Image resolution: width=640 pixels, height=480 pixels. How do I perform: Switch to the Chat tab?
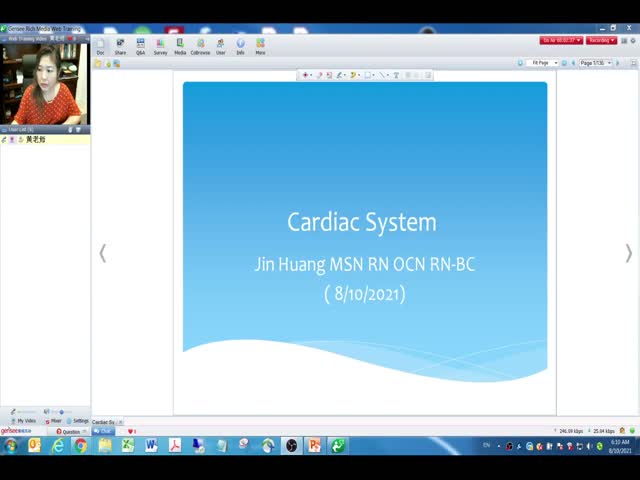pyautogui.click(x=103, y=431)
